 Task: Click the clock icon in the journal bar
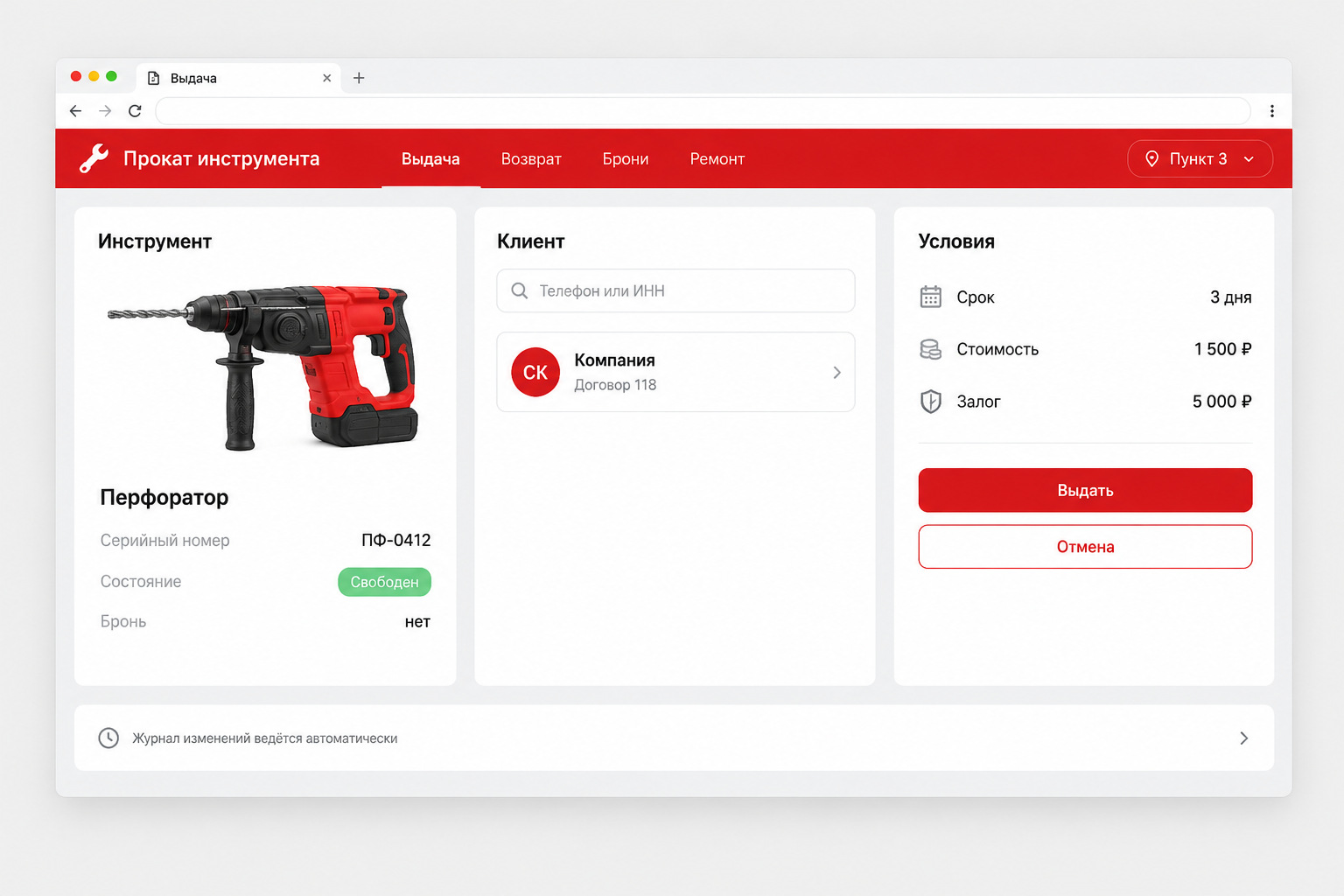coord(108,738)
